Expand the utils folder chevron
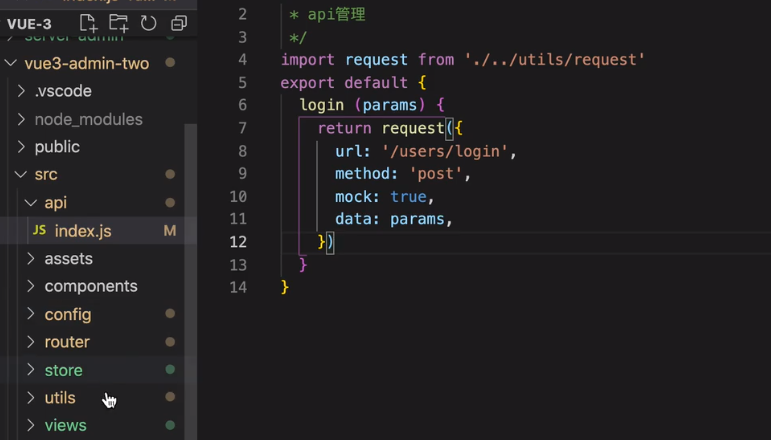Screen dimensions: 771x440 31,397
